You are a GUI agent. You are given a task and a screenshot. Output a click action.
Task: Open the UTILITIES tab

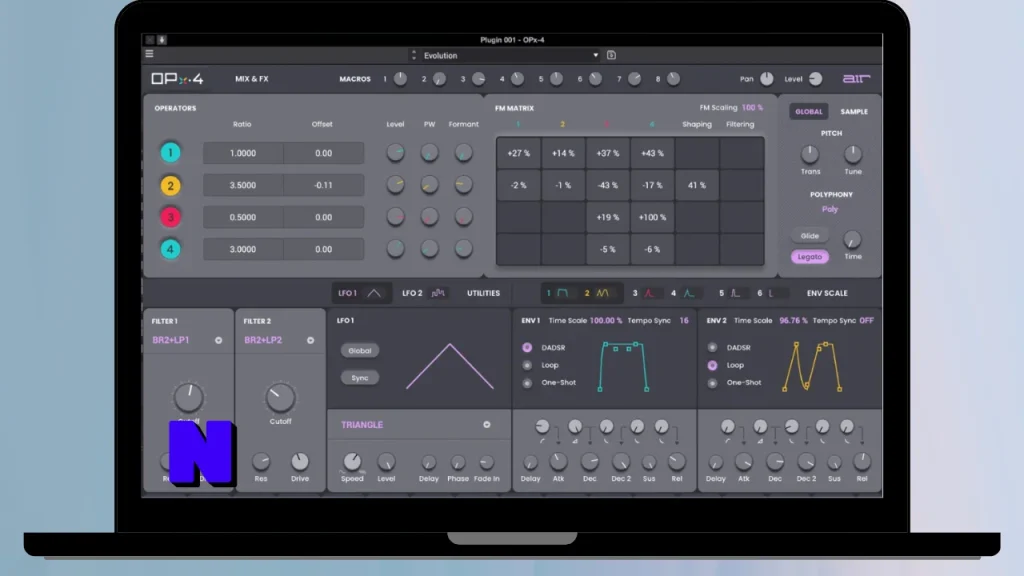pos(483,293)
